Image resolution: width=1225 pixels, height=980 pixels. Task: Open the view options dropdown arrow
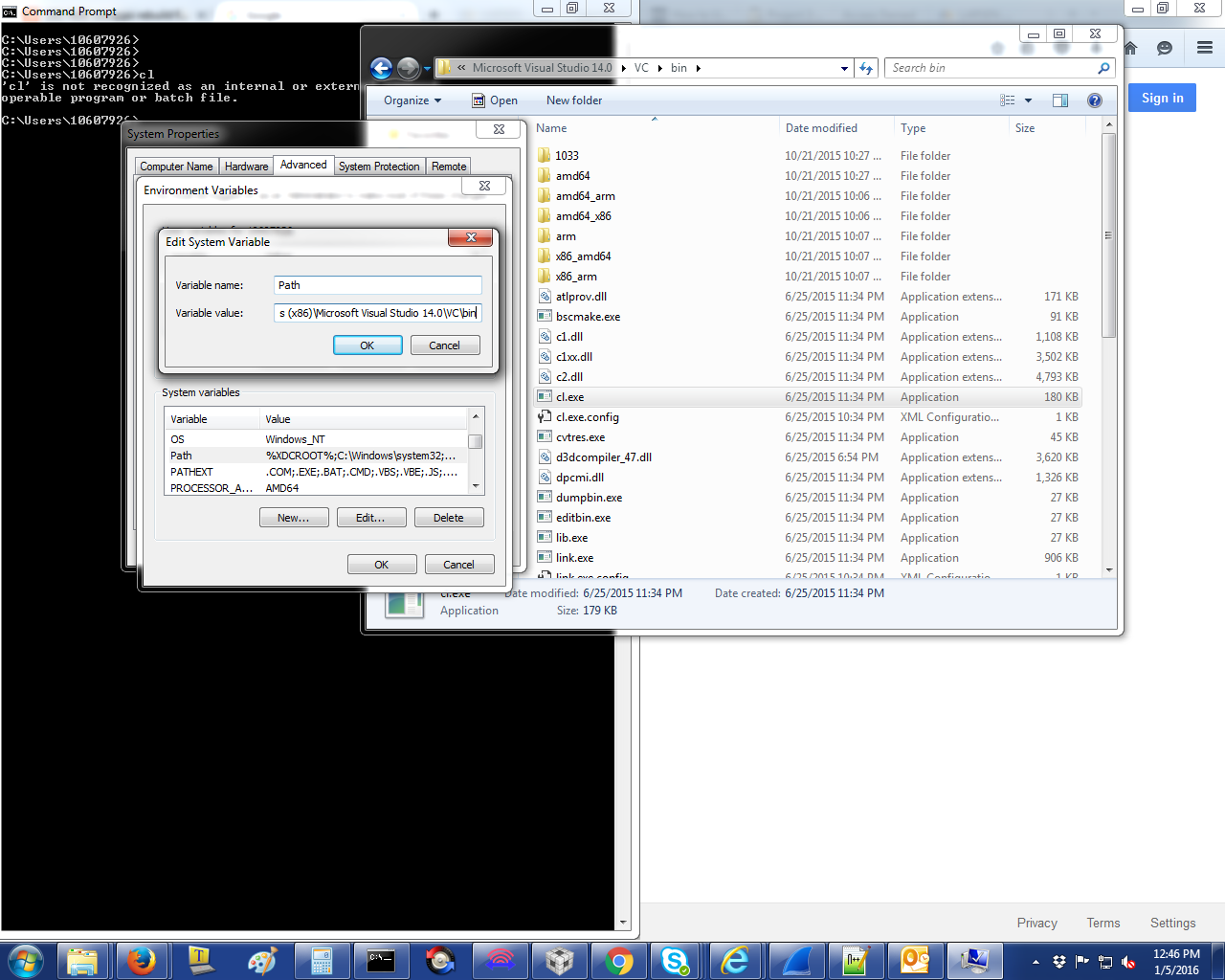[1029, 100]
